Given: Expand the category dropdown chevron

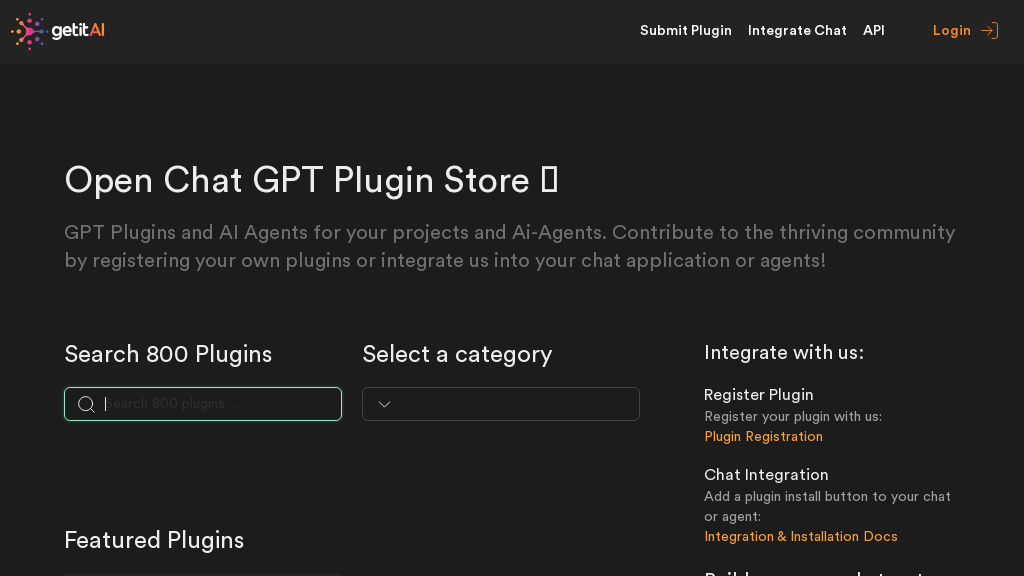Looking at the screenshot, I should click(384, 404).
